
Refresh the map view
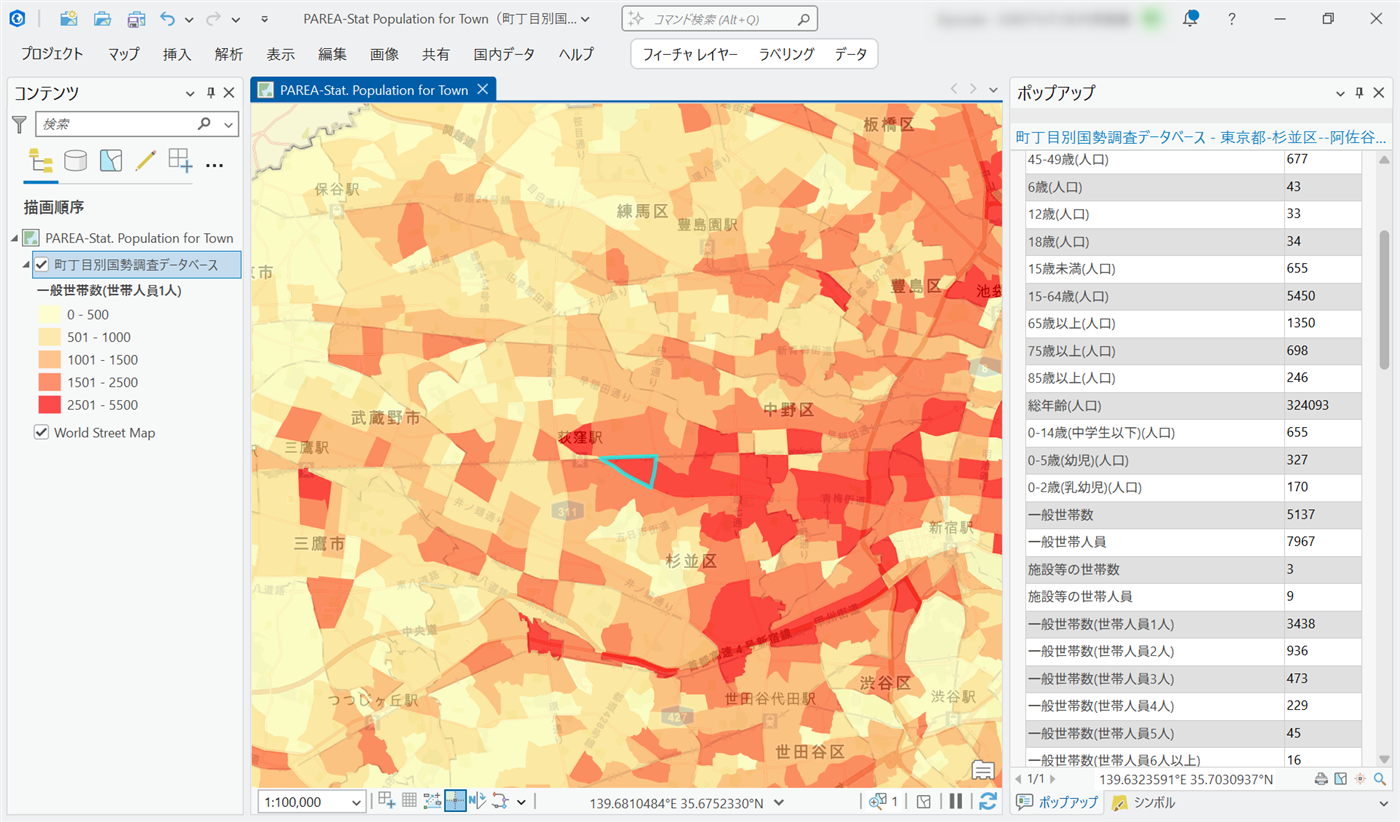tap(988, 801)
